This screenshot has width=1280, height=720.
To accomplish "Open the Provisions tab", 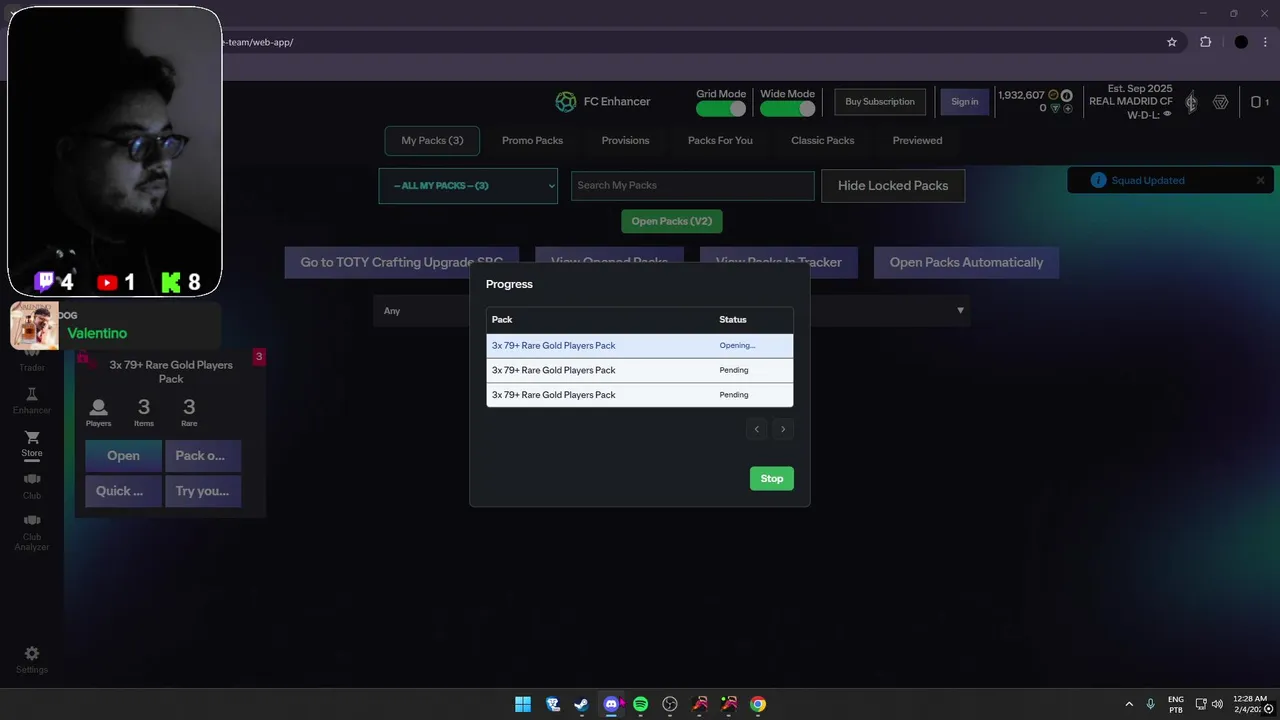I will [625, 141].
